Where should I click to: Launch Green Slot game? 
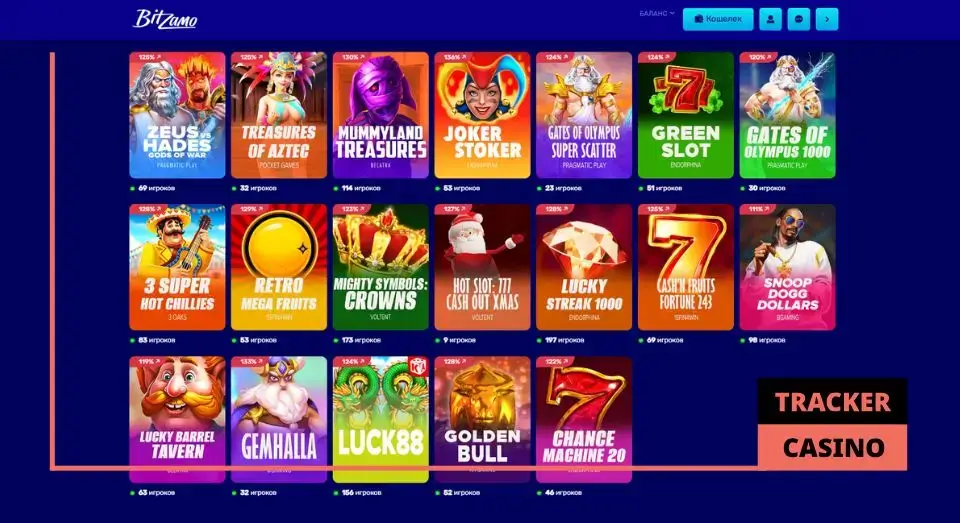(686, 115)
